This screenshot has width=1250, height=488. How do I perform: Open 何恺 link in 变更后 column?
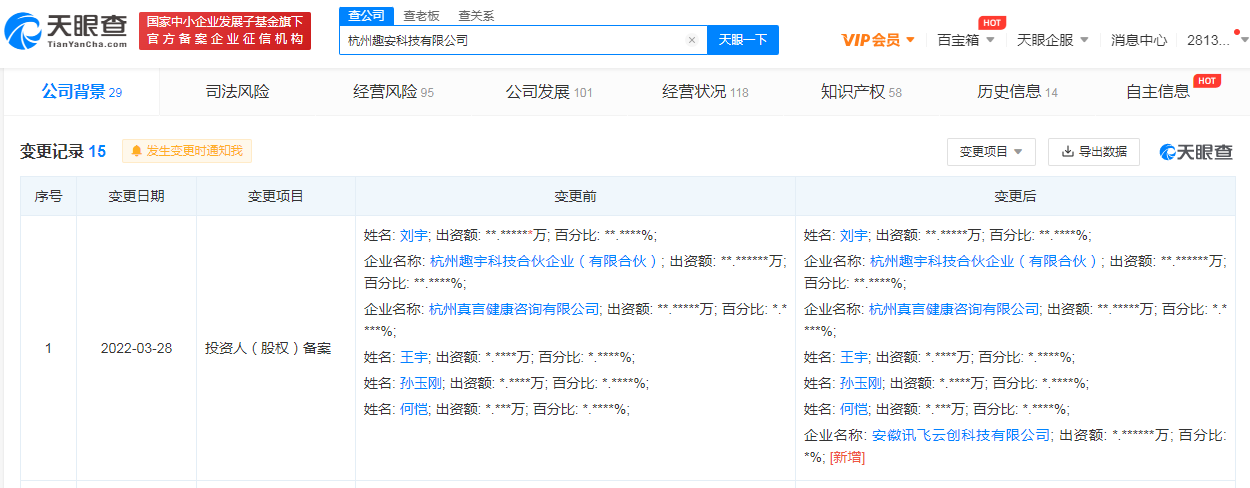click(x=854, y=409)
